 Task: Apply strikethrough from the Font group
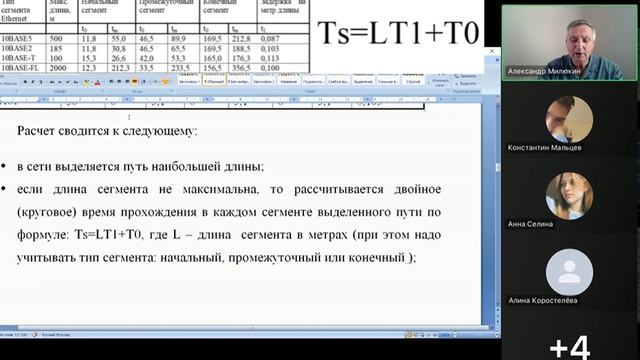pos(52,82)
